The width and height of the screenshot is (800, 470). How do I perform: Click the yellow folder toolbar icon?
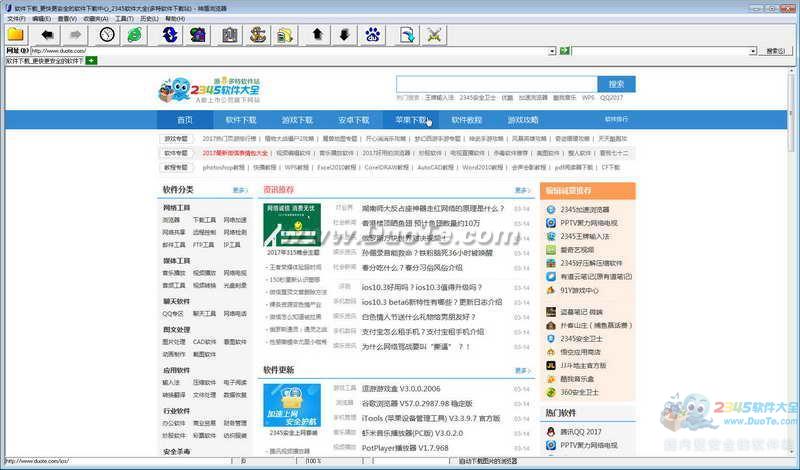[x=16, y=35]
